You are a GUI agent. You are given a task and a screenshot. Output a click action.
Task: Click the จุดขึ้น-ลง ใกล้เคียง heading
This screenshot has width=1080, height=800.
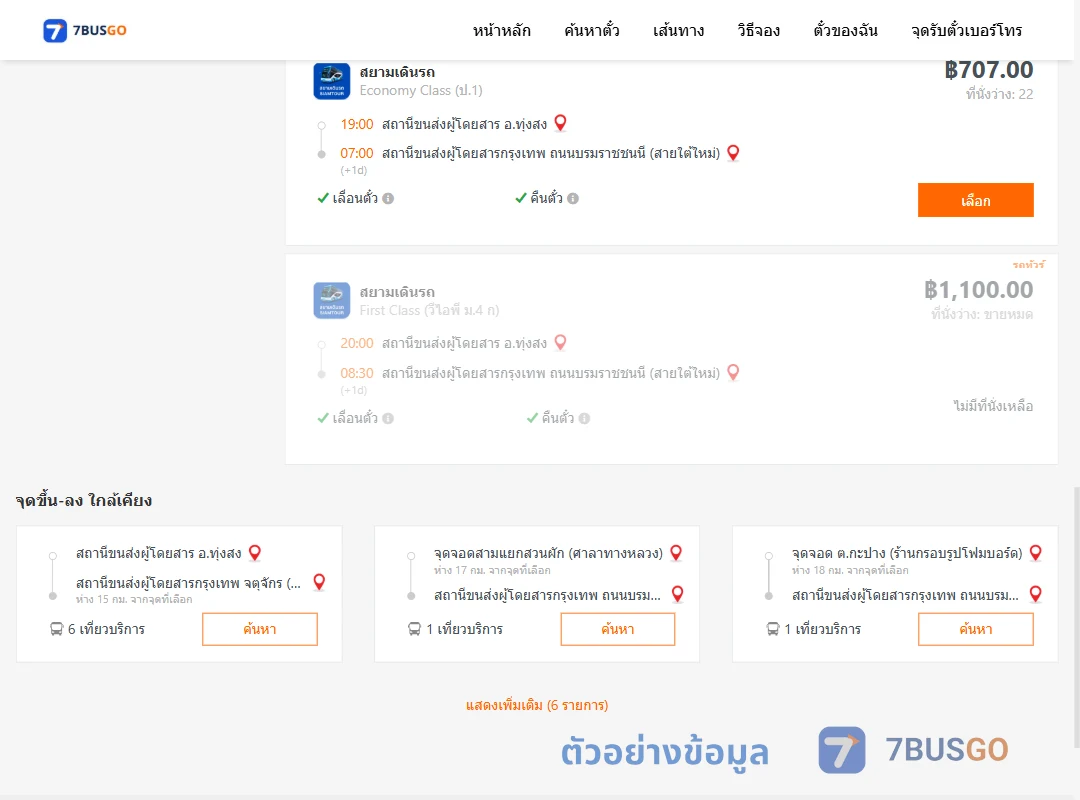pos(84,500)
